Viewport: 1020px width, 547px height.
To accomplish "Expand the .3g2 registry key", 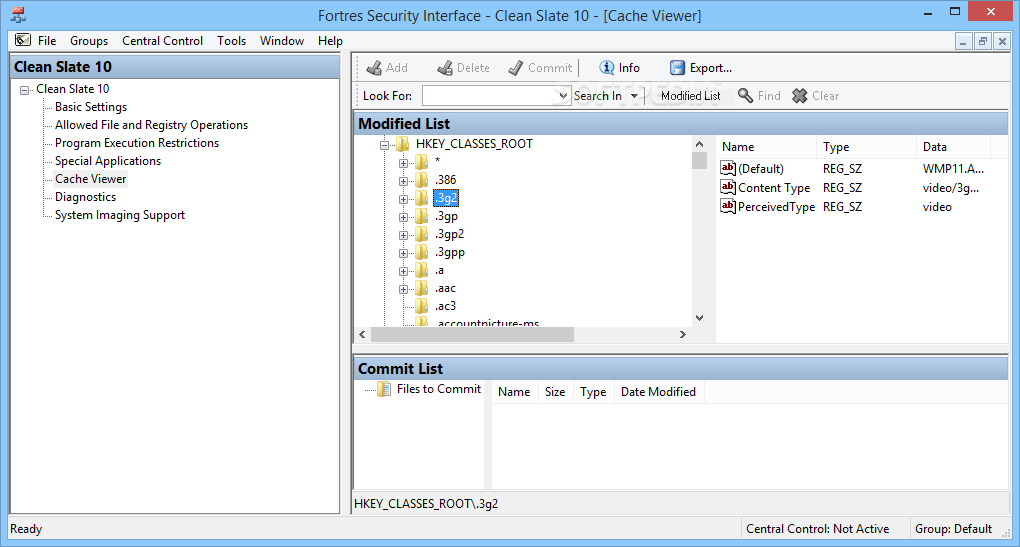I will 403,199.
